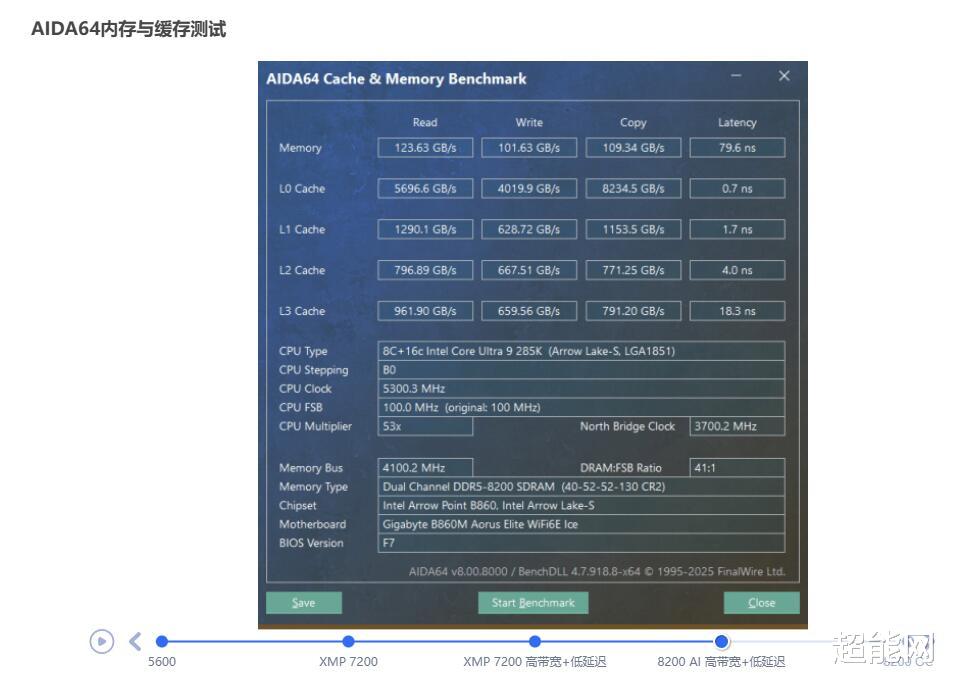Click L3 Cache Latency value 18.3 ns

coord(737,311)
